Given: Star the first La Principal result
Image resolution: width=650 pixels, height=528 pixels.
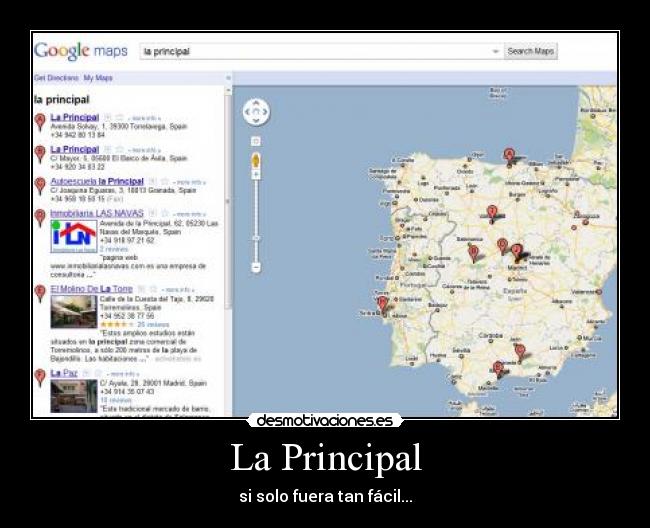Looking at the screenshot, I should pos(120,118).
